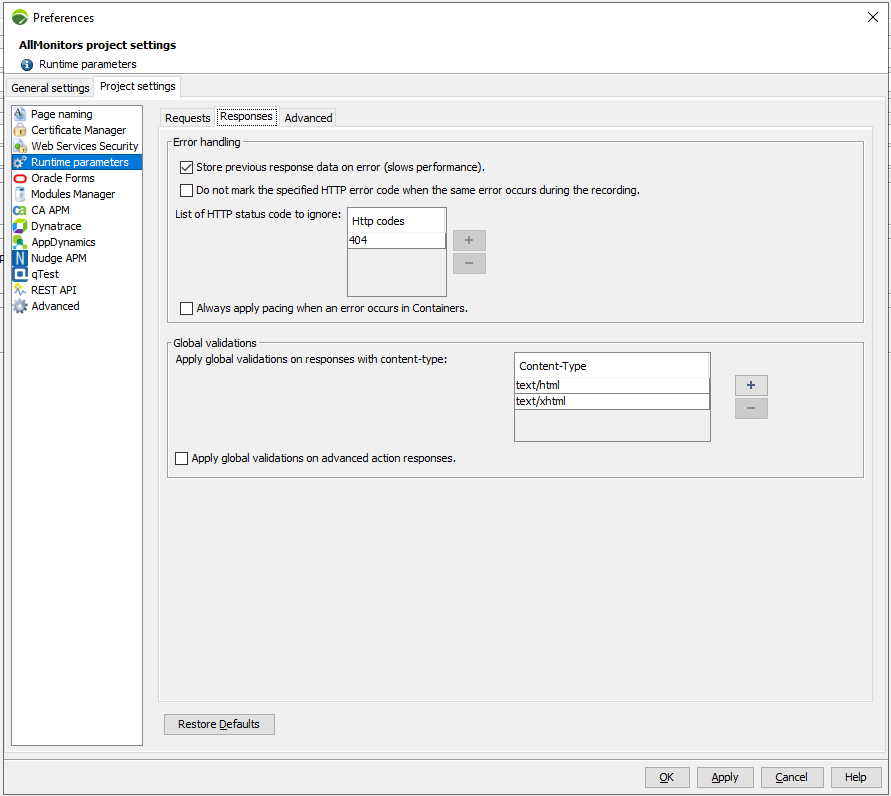Select the Certificate Manager lock icon
Screen dimensions: 891x796
pos(20,130)
